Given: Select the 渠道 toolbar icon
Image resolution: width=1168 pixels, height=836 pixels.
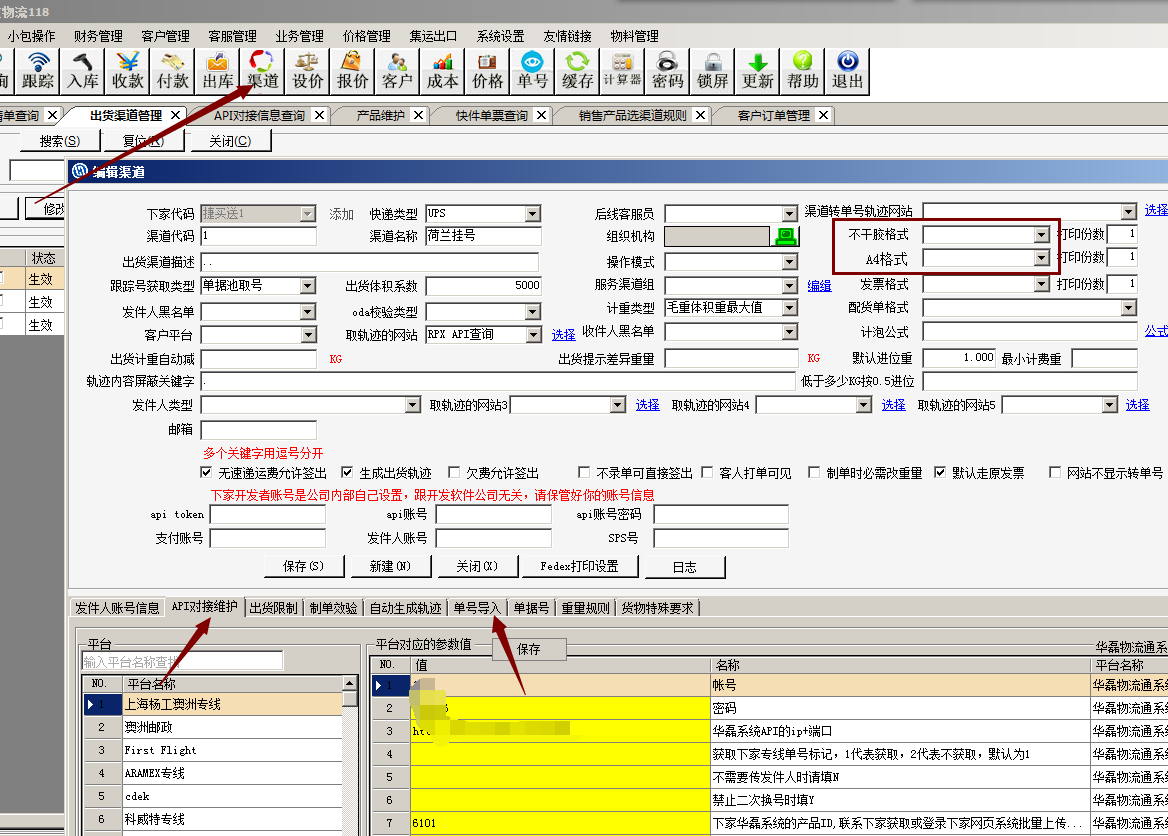Looking at the screenshot, I should pyautogui.click(x=262, y=72).
